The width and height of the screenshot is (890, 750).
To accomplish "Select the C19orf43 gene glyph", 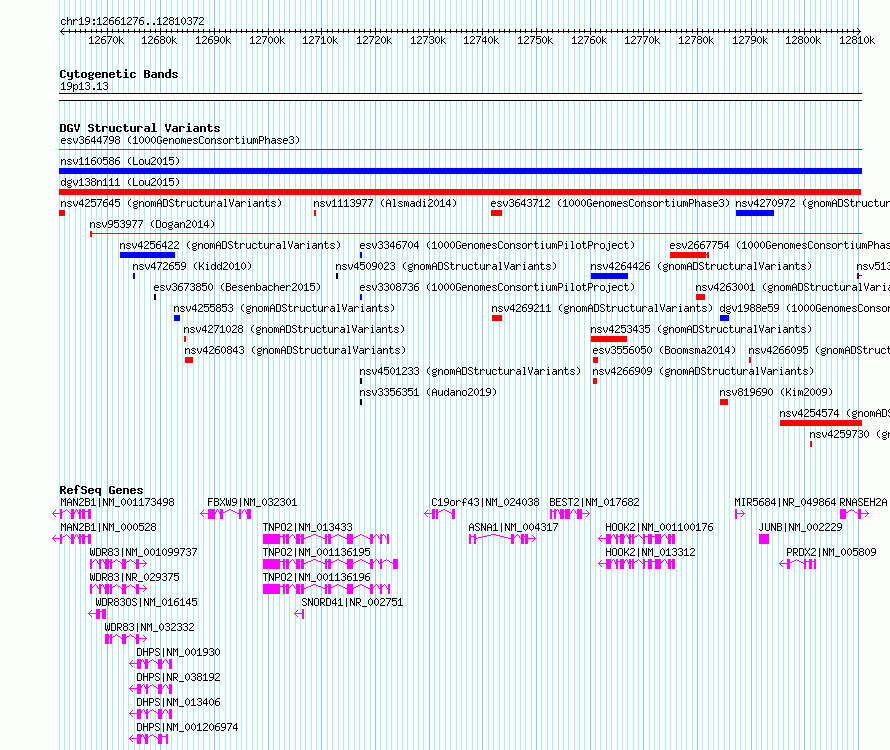I will pyautogui.click(x=440, y=514).
